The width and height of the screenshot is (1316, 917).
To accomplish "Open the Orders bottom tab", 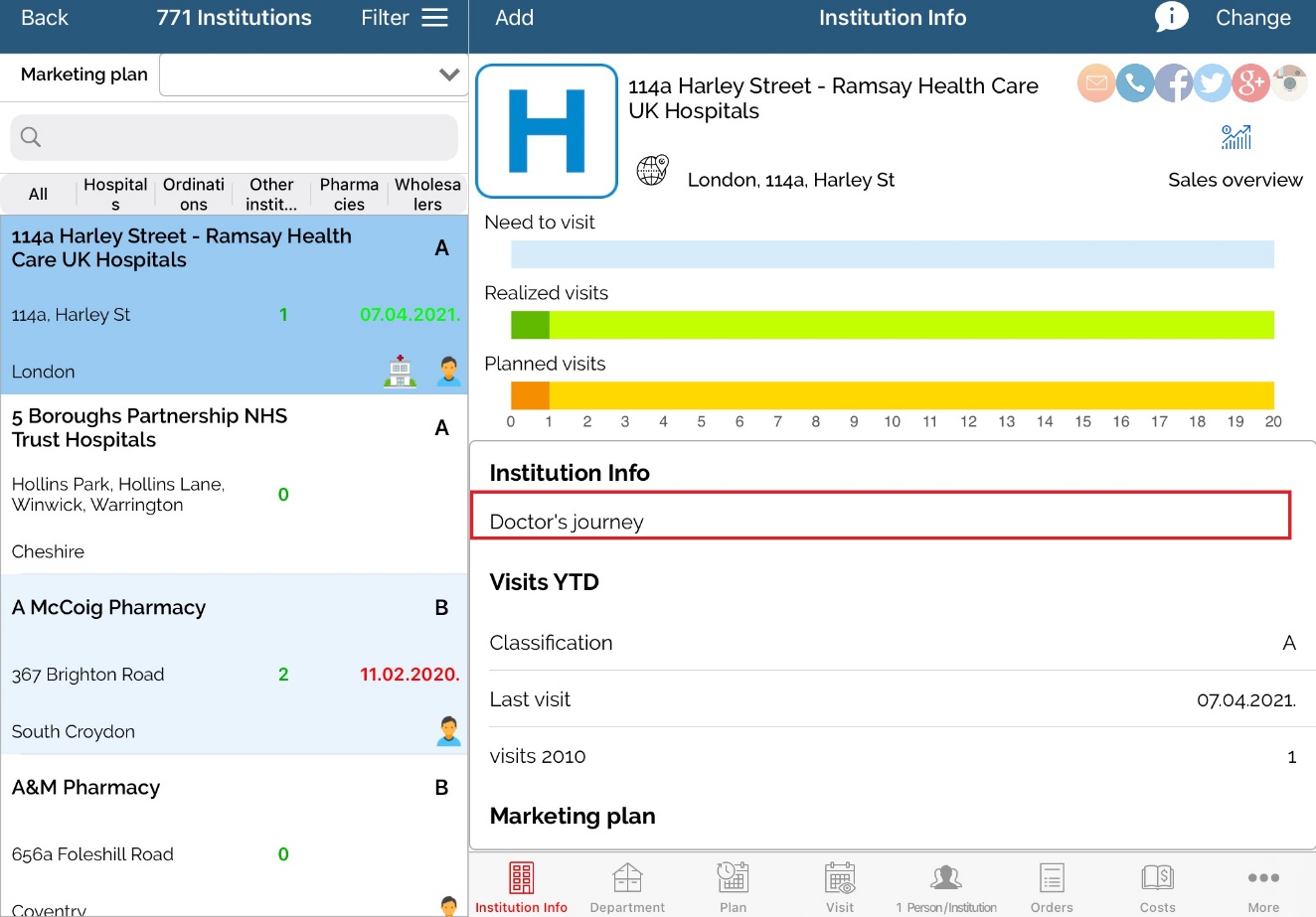I will tap(1052, 887).
